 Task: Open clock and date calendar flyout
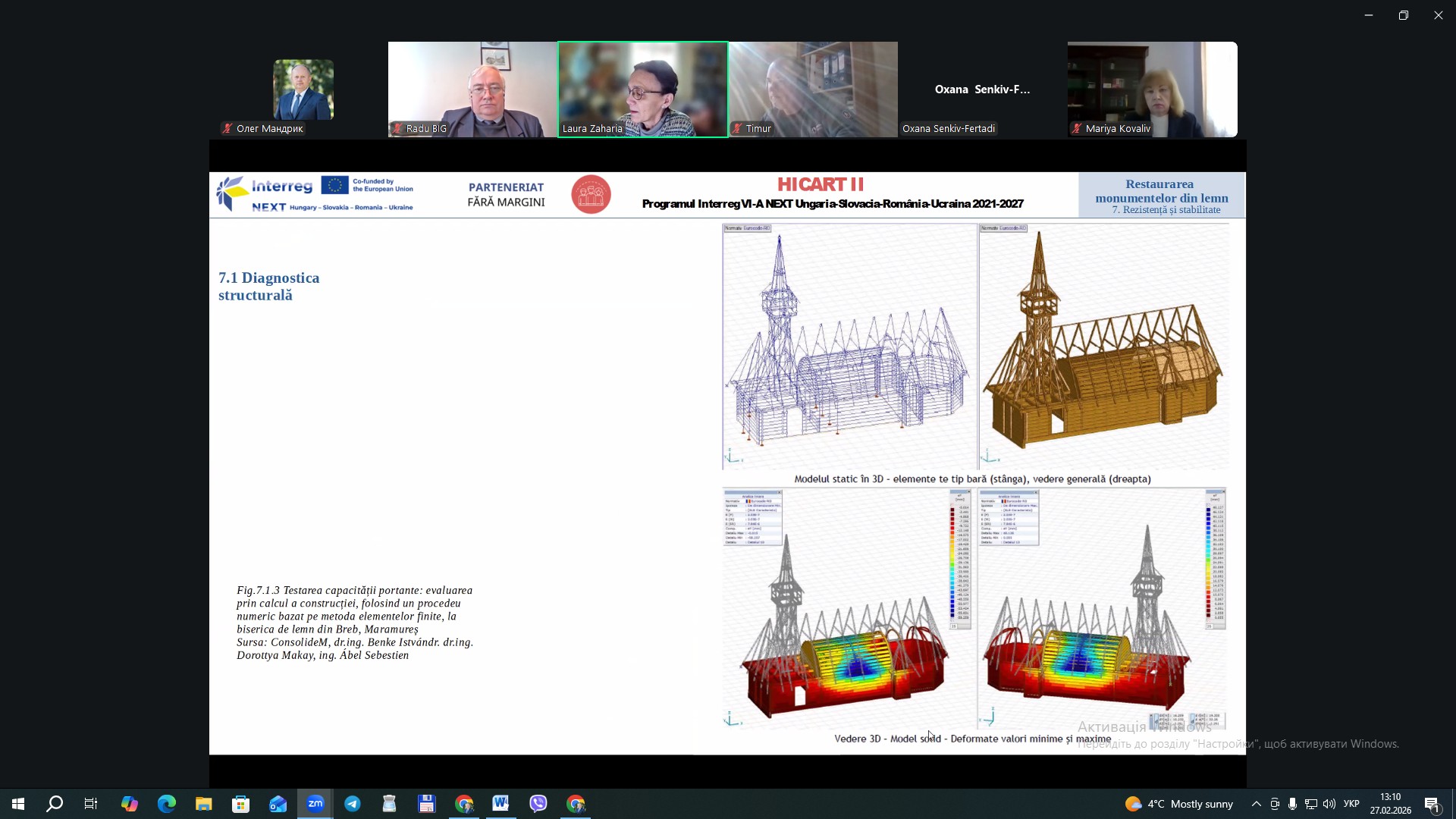pyautogui.click(x=1390, y=804)
